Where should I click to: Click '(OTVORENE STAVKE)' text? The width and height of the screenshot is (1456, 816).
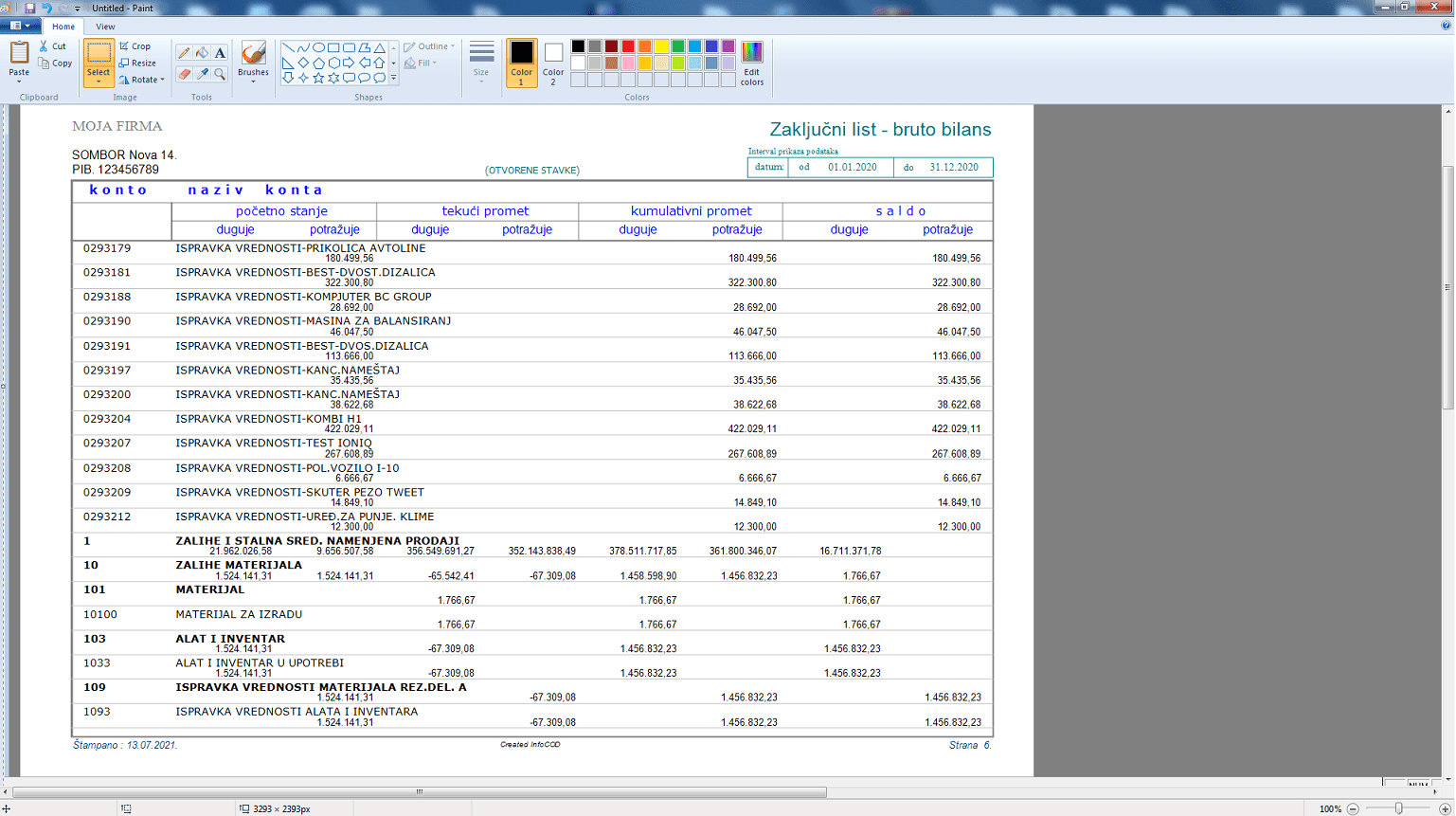click(532, 171)
